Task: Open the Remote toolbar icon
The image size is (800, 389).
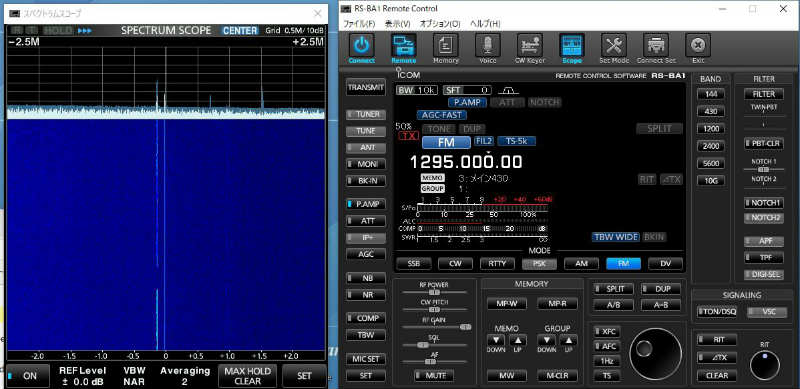Action: point(404,46)
